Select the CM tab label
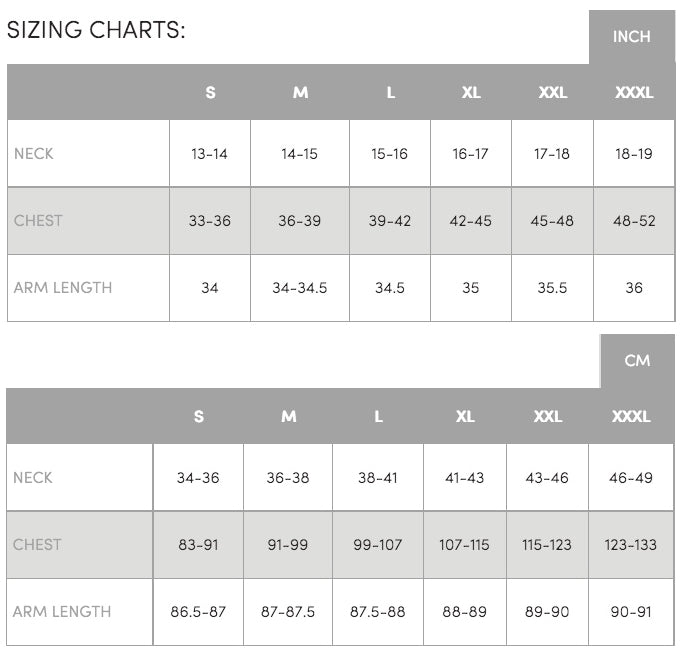Screen dimensions: 685x670 637,361
